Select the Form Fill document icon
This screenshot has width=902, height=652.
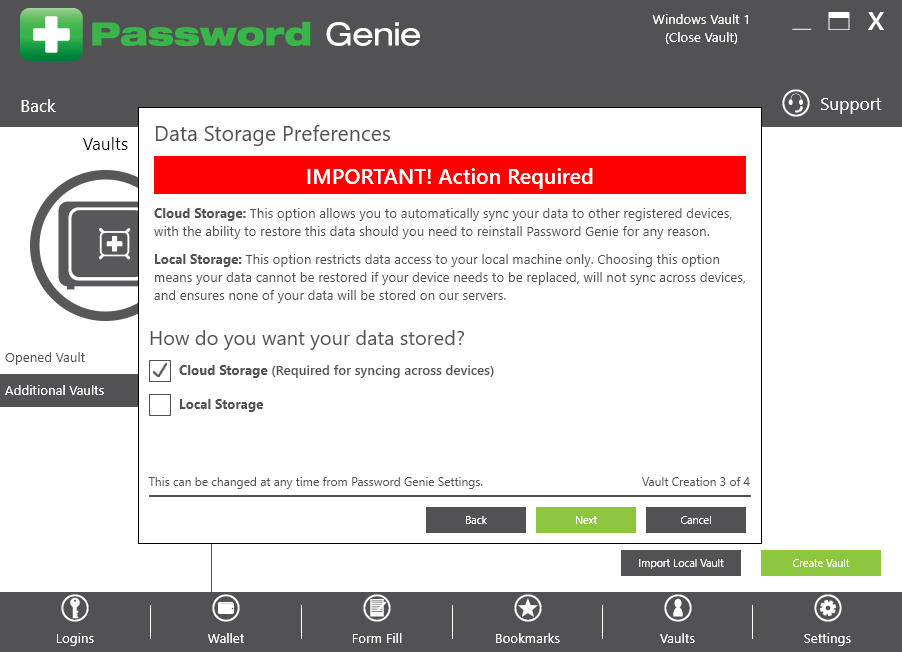pos(377,608)
